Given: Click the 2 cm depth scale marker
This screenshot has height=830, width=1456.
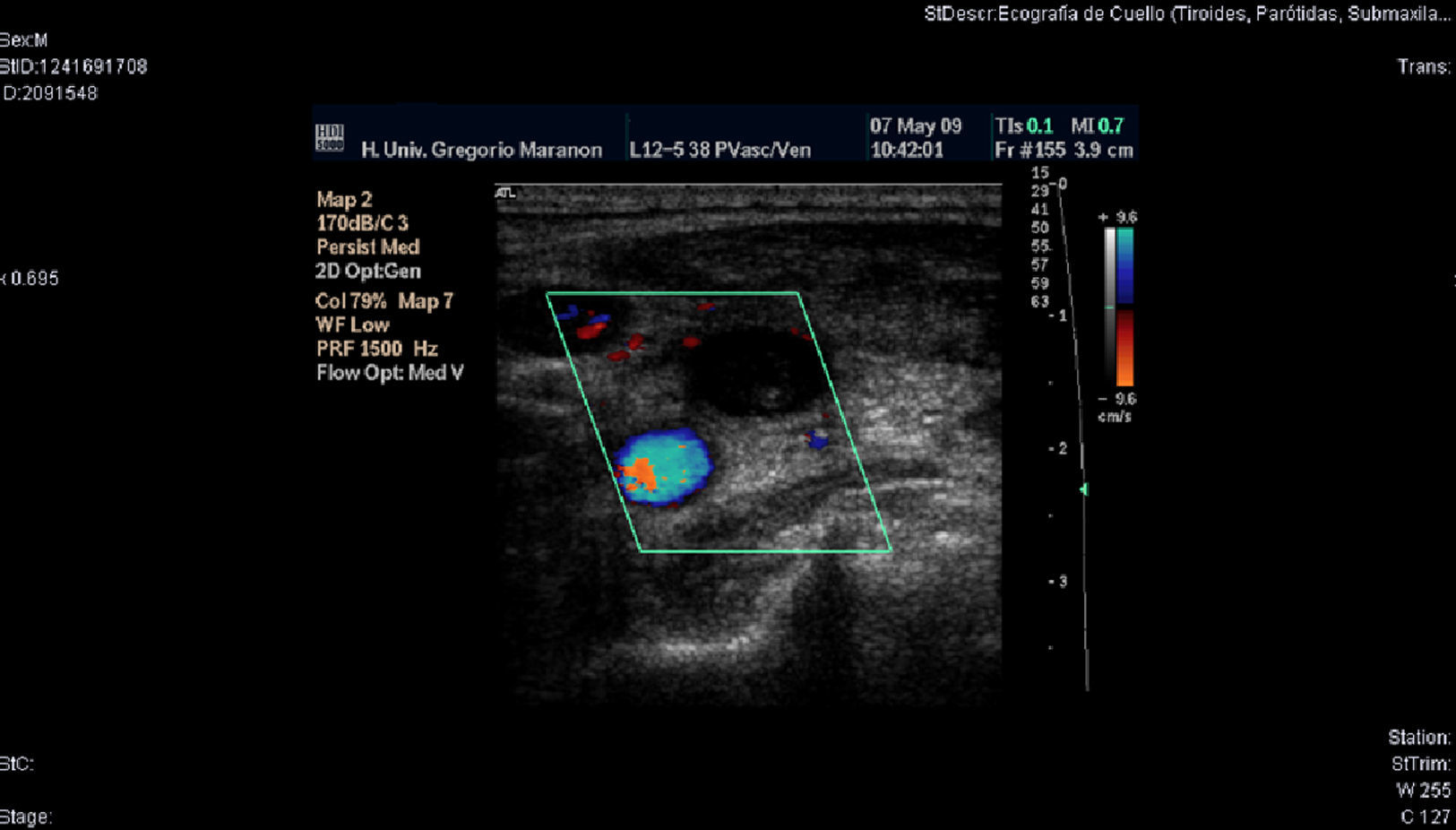Looking at the screenshot, I should pyautogui.click(x=1059, y=448).
